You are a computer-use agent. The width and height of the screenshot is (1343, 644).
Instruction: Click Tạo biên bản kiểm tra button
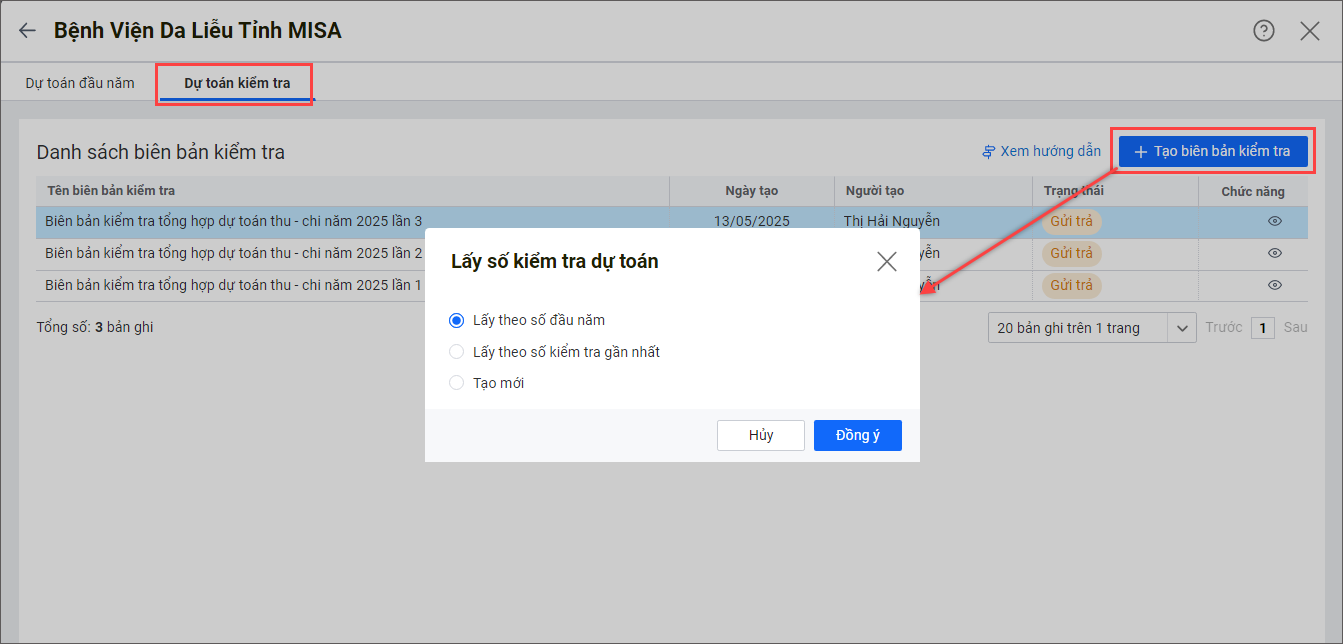pos(1212,152)
